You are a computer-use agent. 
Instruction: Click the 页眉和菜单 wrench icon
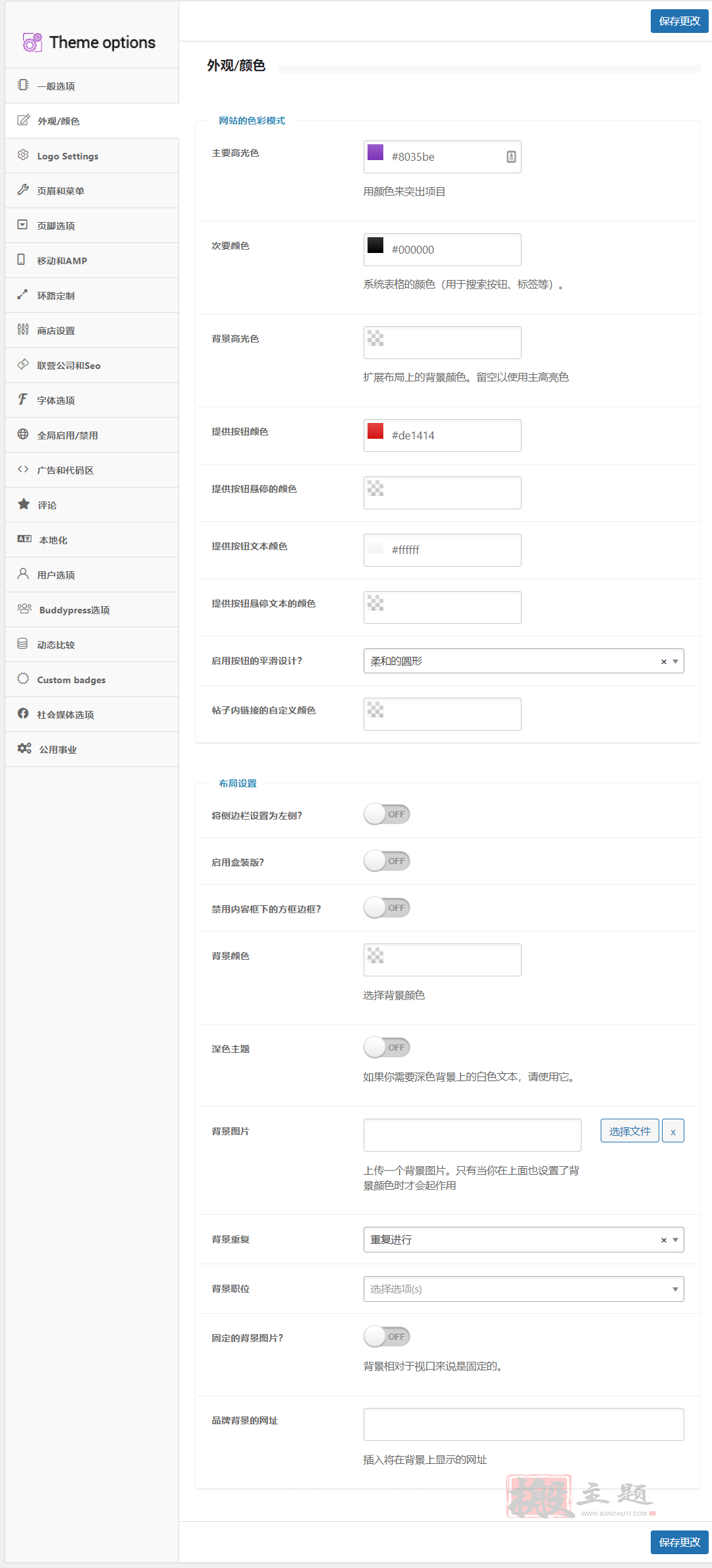point(23,190)
